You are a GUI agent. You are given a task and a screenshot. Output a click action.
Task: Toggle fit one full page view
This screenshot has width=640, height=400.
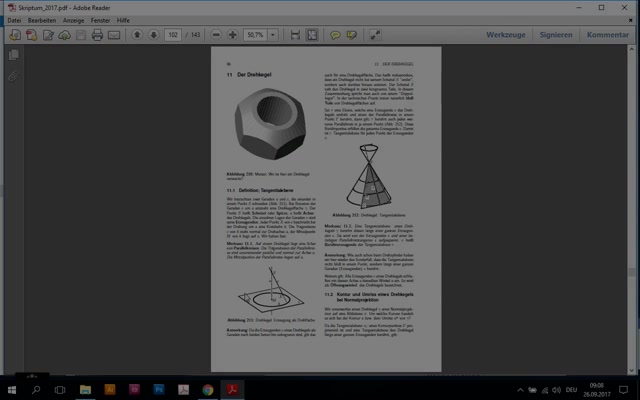(312, 35)
